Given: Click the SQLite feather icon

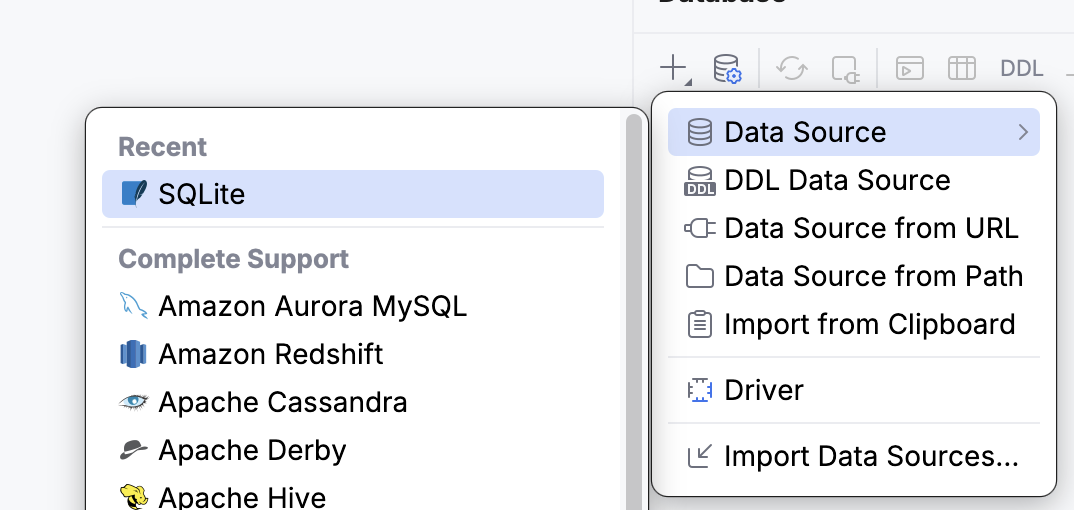Looking at the screenshot, I should tap(134, 194).
